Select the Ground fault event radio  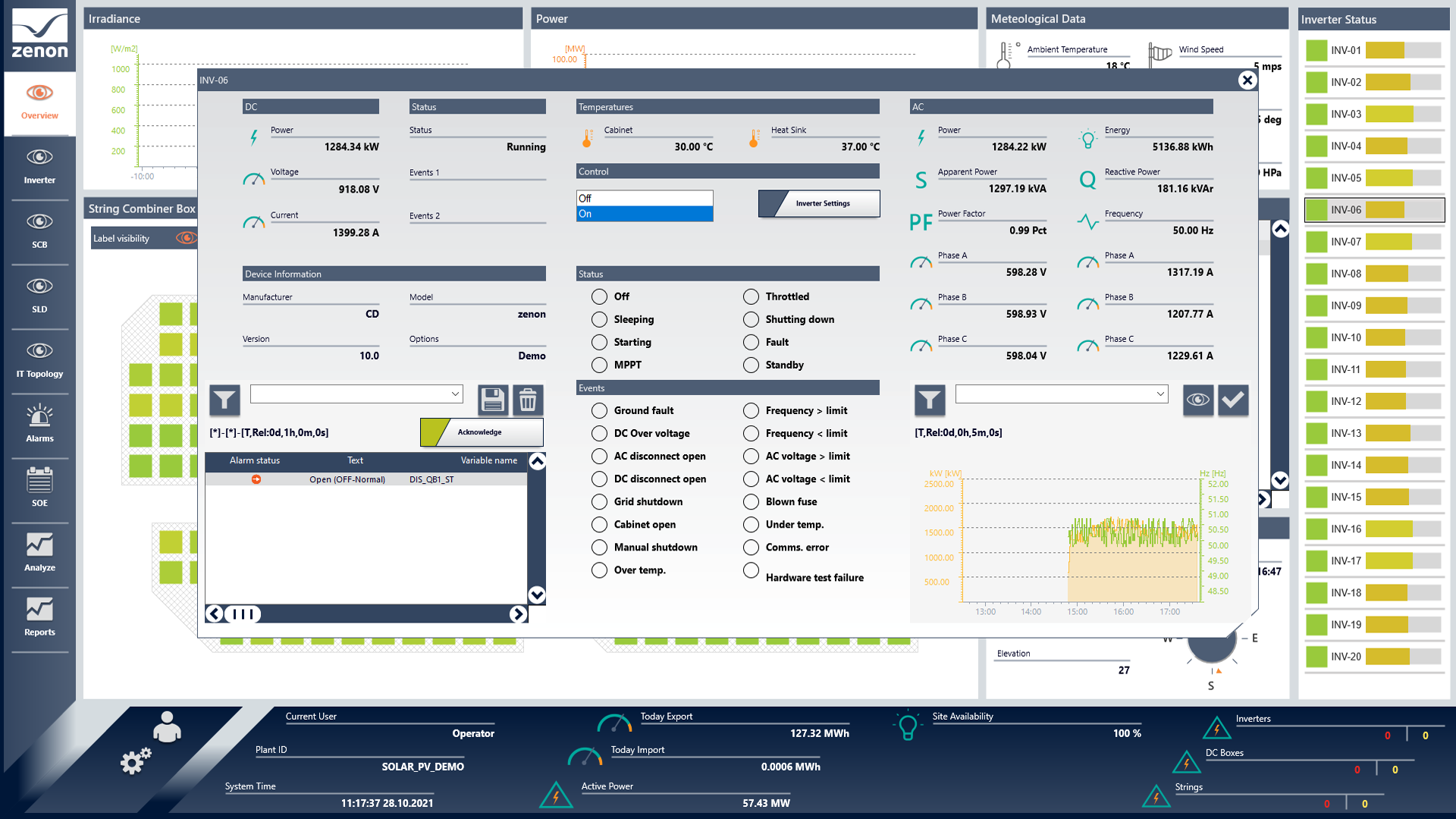[599, 410]
